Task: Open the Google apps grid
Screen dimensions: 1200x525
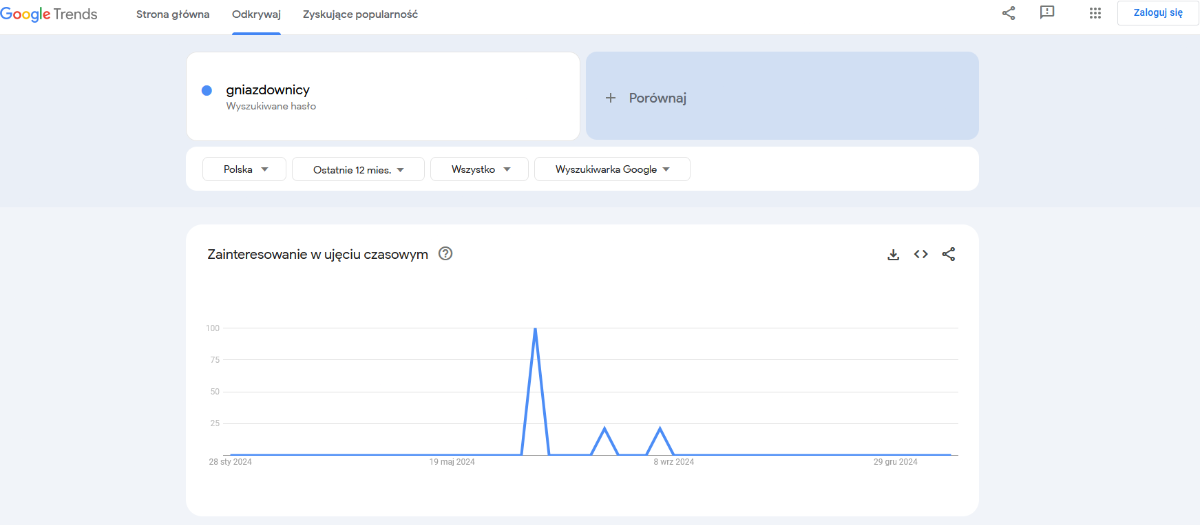Action: click(x=1095, y=13)
